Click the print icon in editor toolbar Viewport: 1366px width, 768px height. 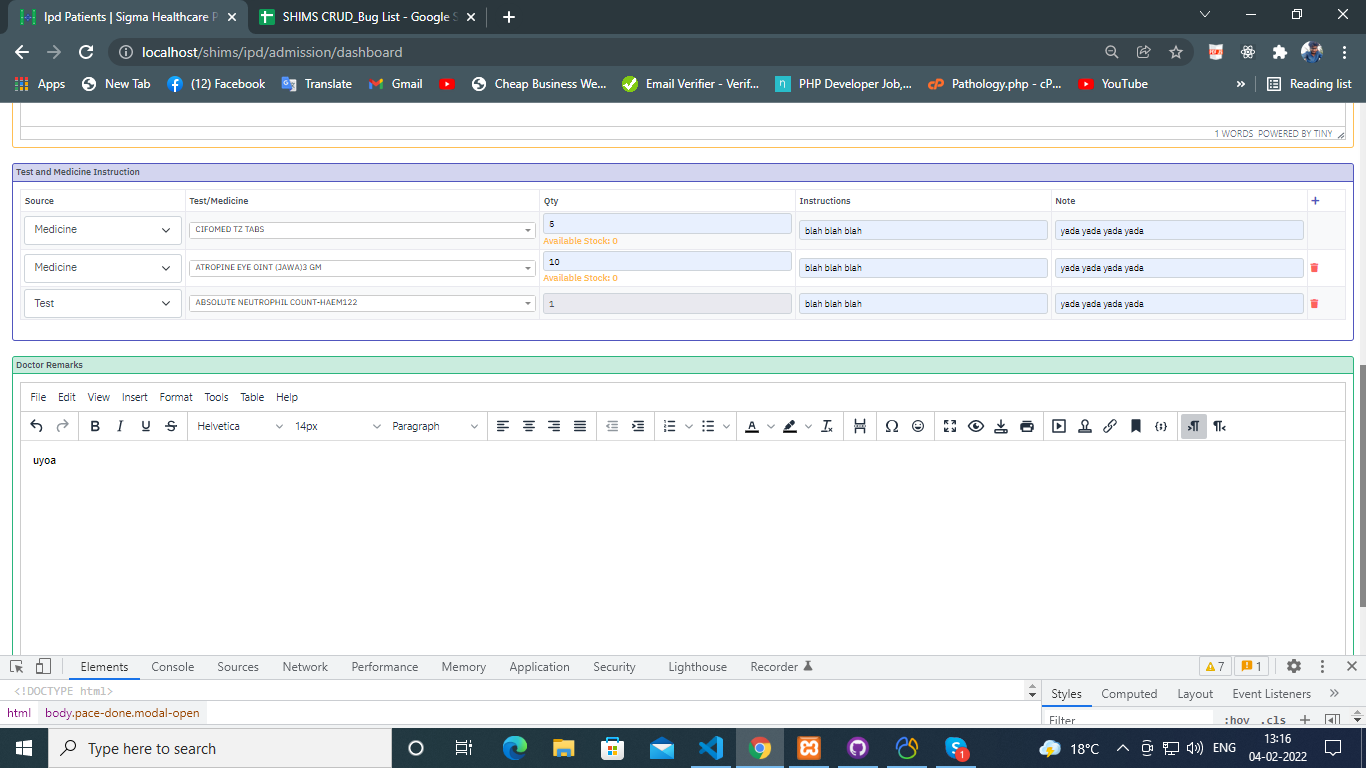click(x=1027, y=426)
